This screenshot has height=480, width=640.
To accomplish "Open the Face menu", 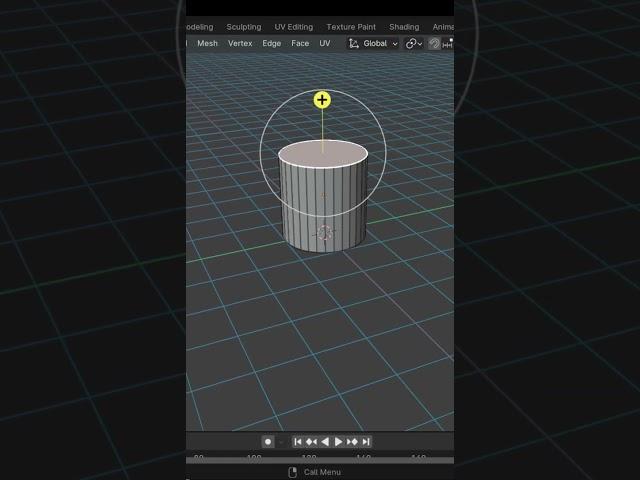I will click(300, 43).
